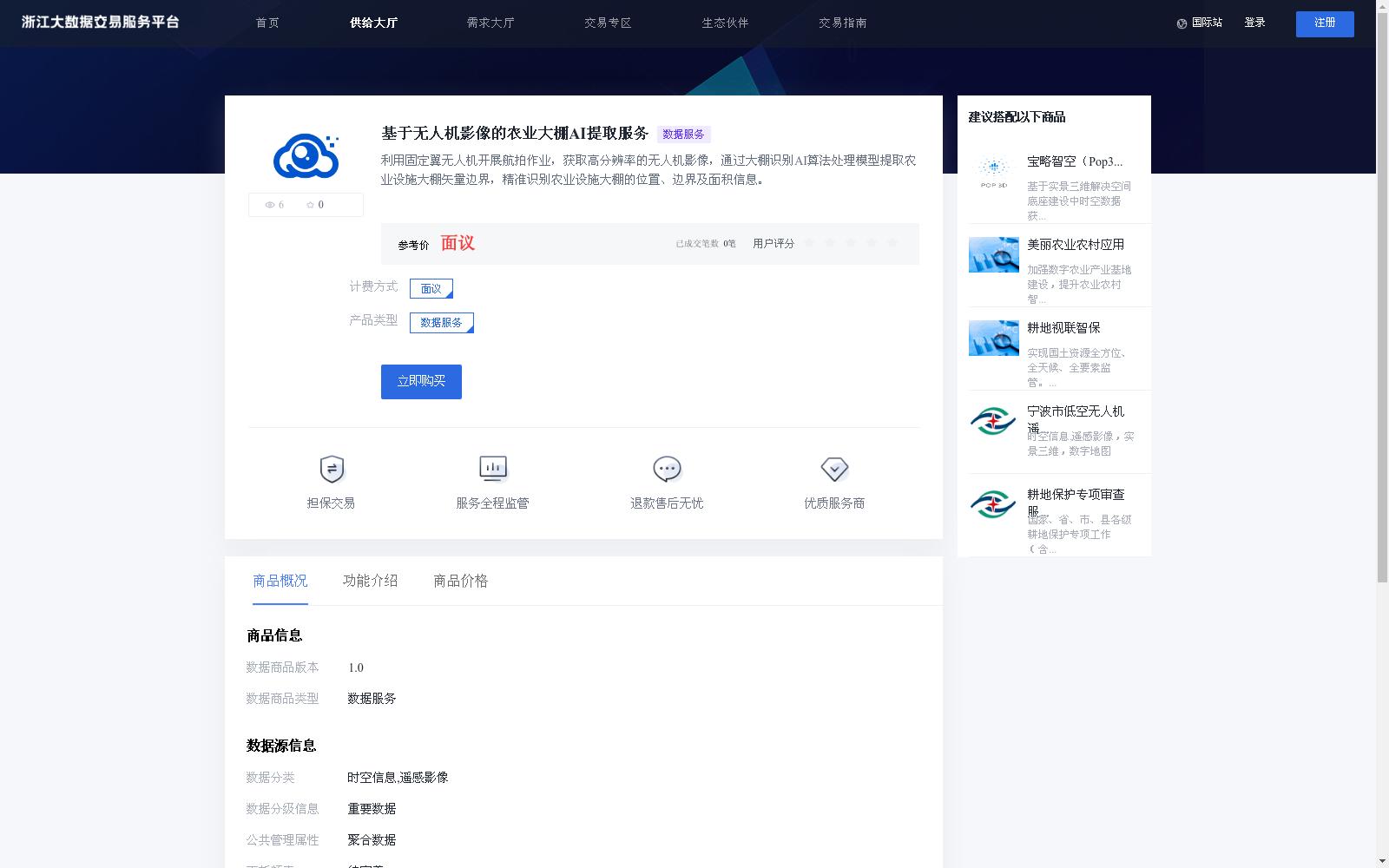1389x868 pixels.
Task: Click the fifth rating star
Action: pyautogui.click(x=892, y=243)
